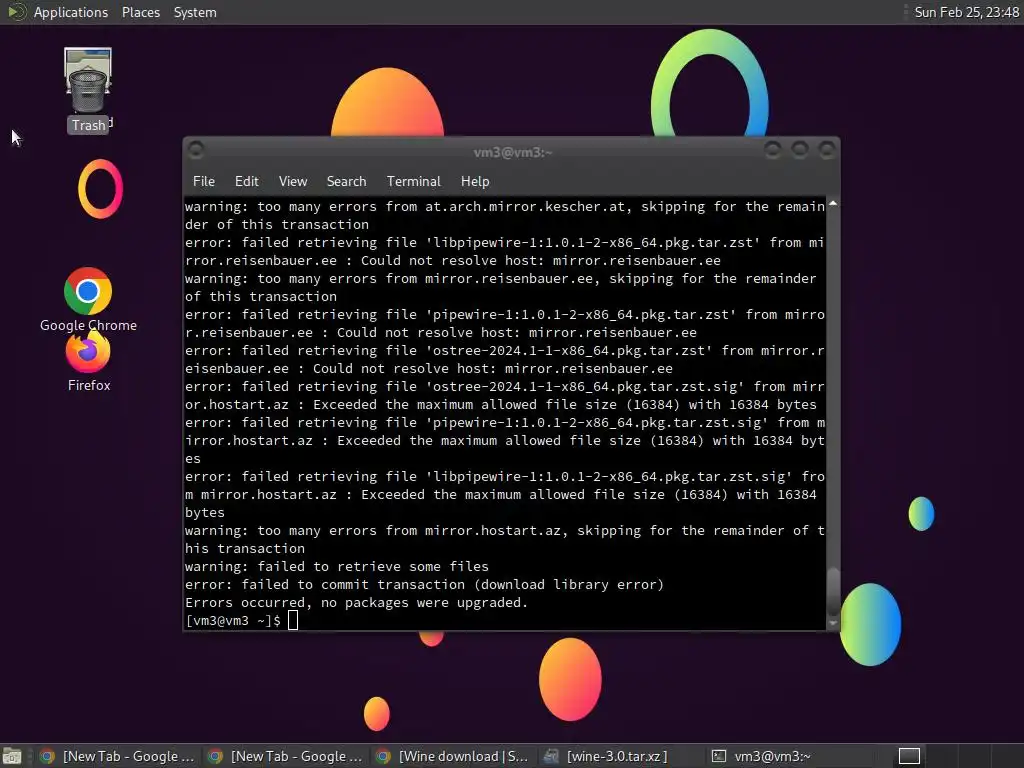1024x768 pixels.
Task: Click the terminal prompt input line
Action: coord(504,620)
